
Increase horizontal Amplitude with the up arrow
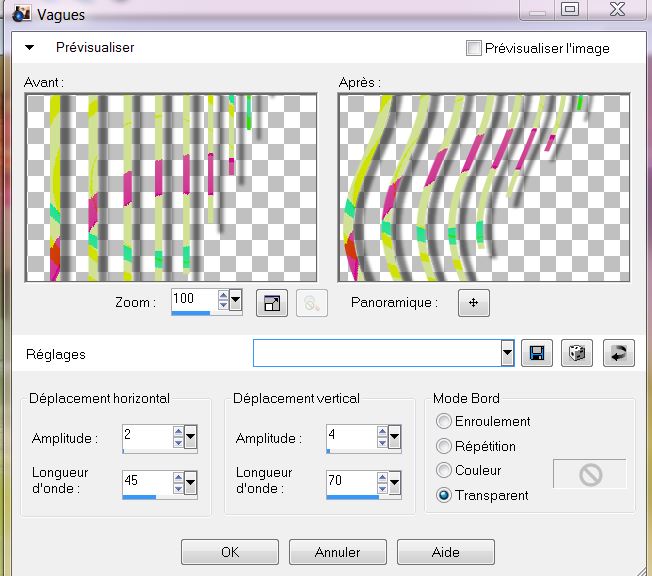tap(178, 431)
